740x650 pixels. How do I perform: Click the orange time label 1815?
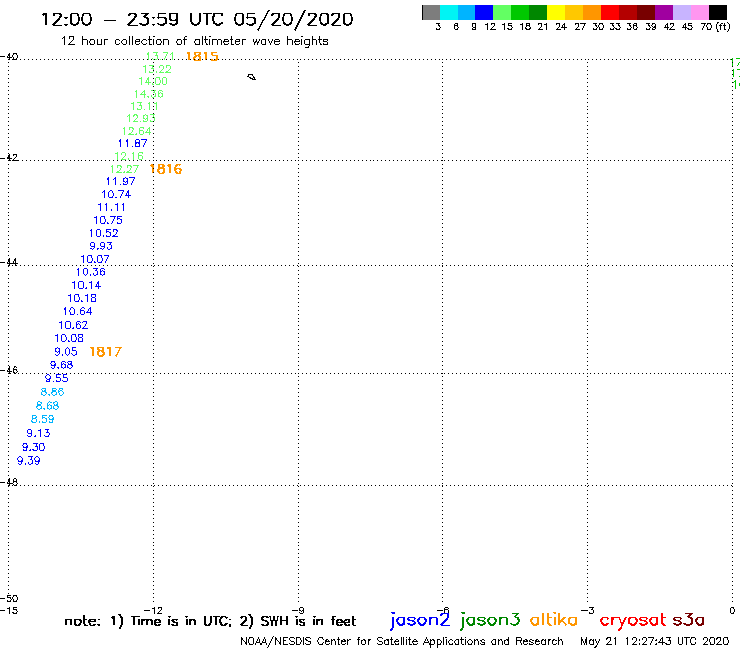202,56
